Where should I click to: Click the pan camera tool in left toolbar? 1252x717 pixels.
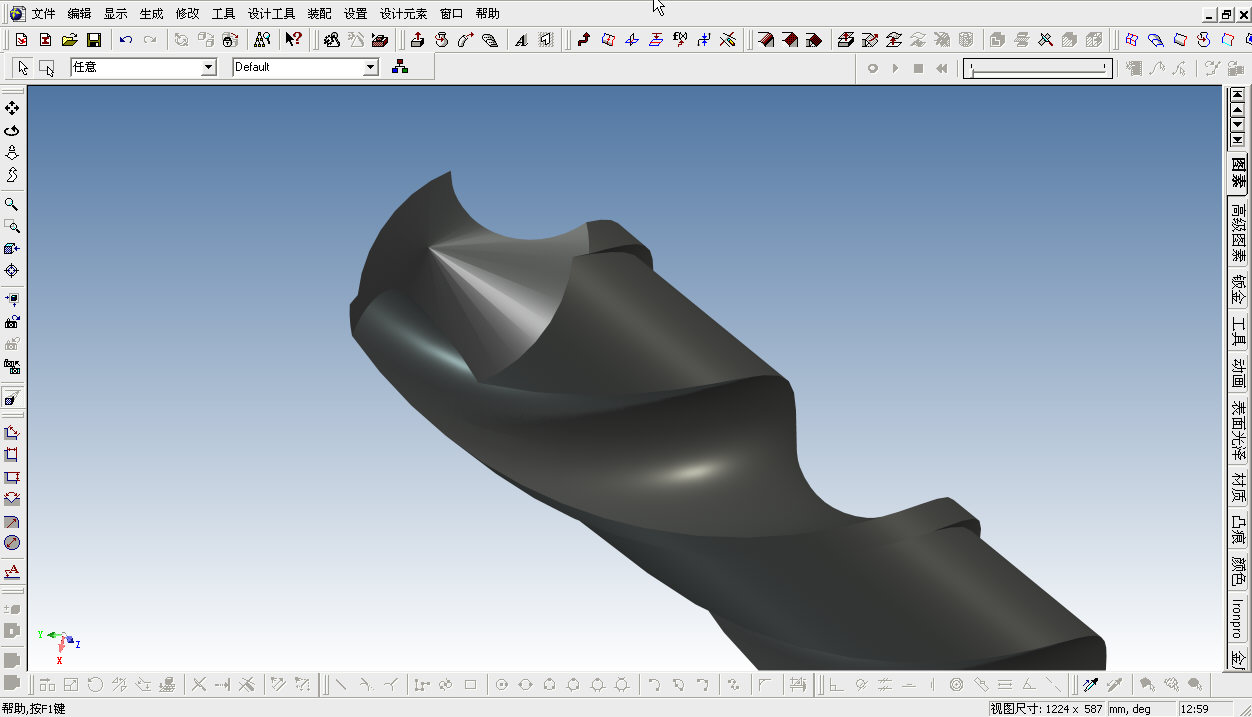pyautogui.click(x=12, y=108)
